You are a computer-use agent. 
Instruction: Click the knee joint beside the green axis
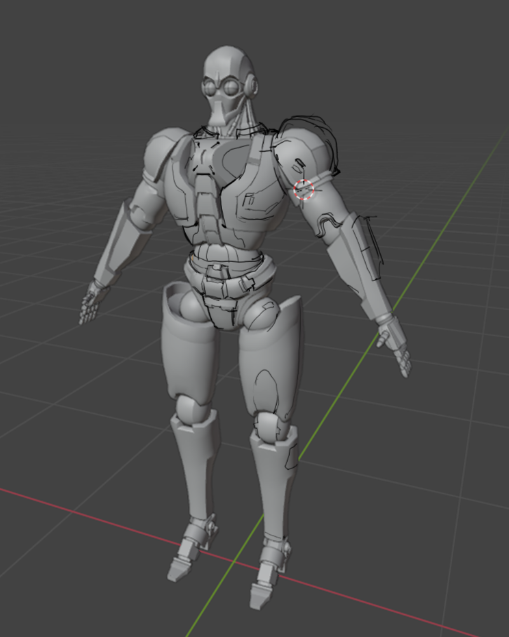tap(269, 427)
